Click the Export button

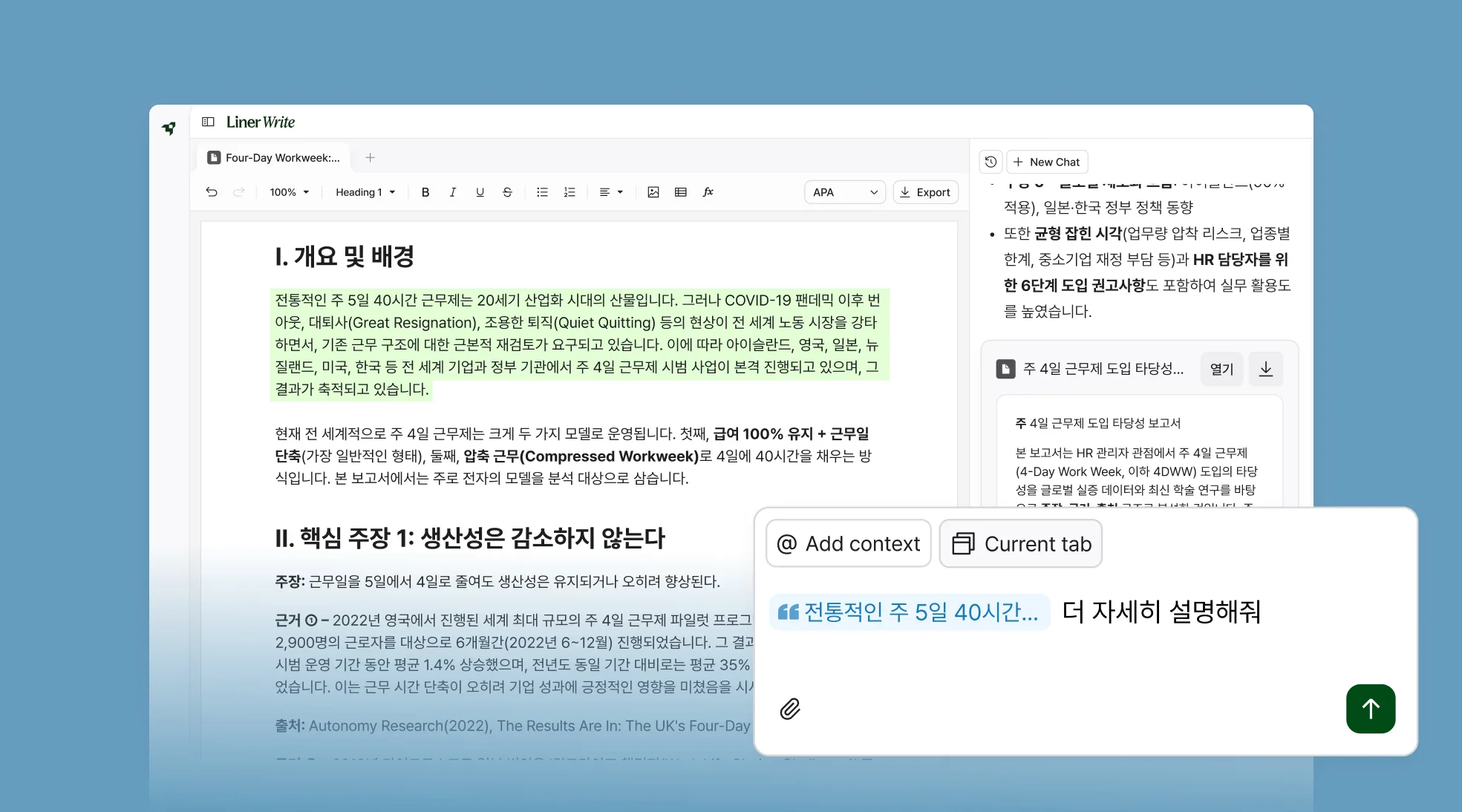coord(925,192)
